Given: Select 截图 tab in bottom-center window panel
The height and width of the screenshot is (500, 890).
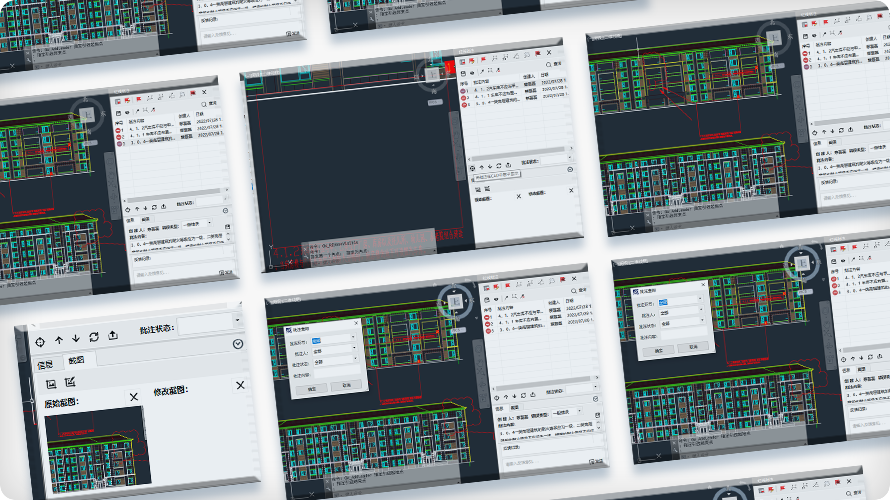Looking at the screenshot, I should pyautogui.click(x=515, y=407).
